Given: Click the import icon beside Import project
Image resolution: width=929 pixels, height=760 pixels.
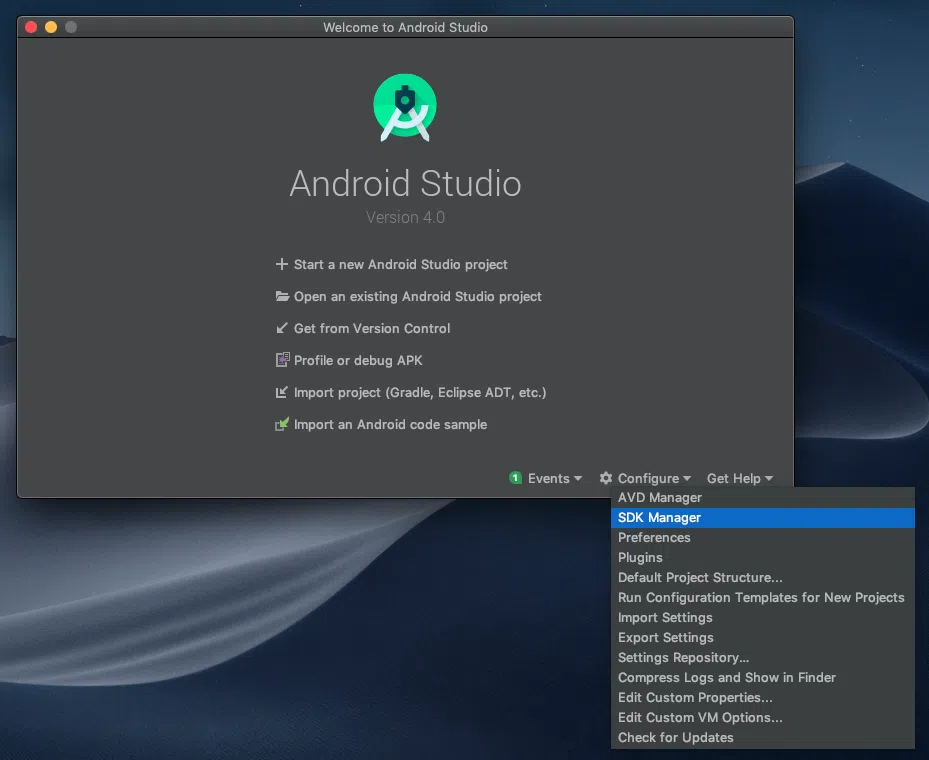Looking at the screenshot, I should pos(282,392).
